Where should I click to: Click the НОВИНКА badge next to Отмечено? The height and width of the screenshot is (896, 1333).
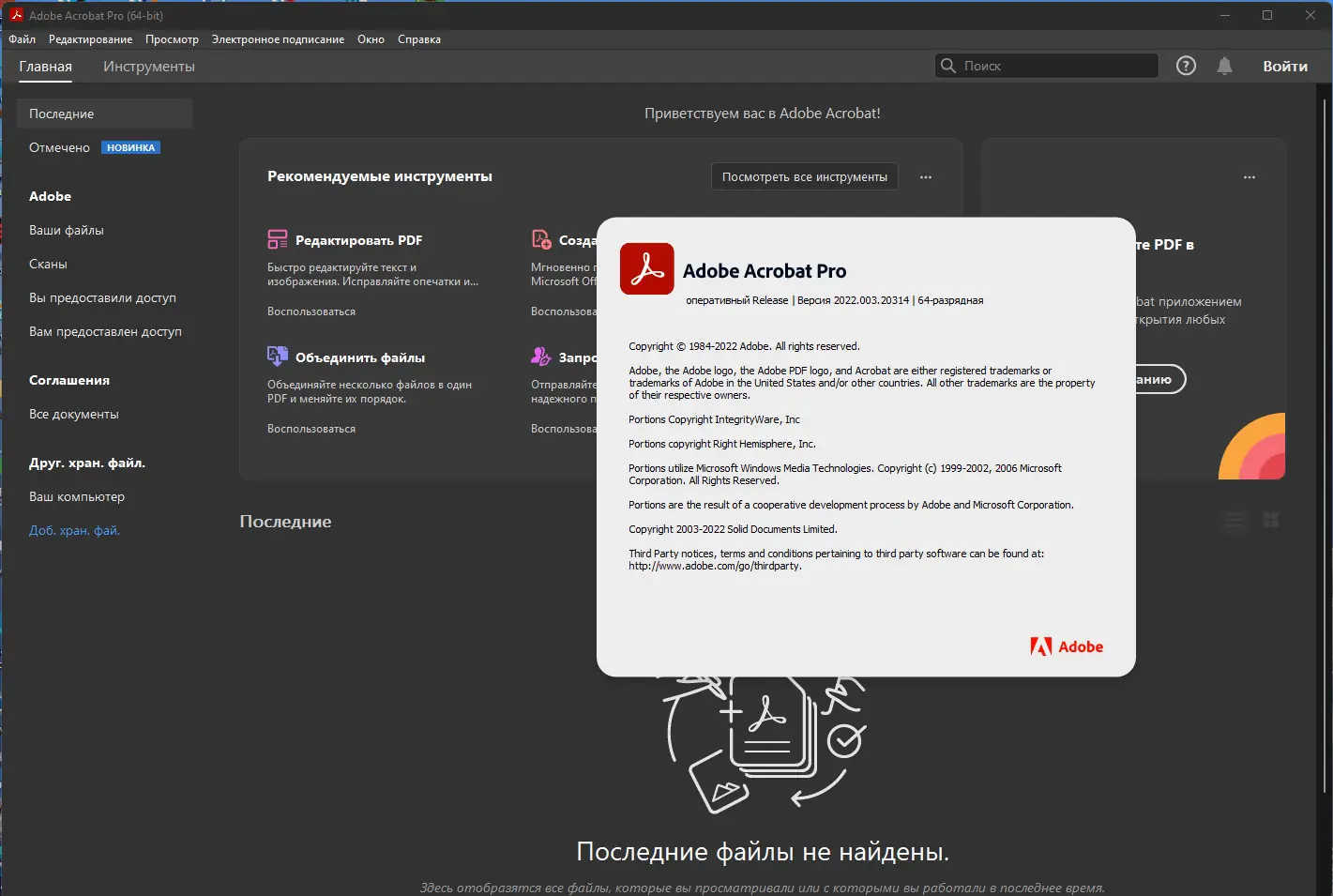130,147
